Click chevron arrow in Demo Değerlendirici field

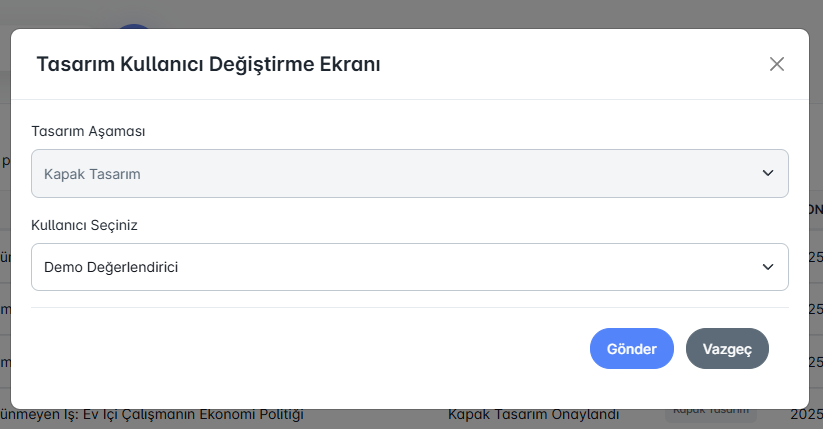pos(767,267)
